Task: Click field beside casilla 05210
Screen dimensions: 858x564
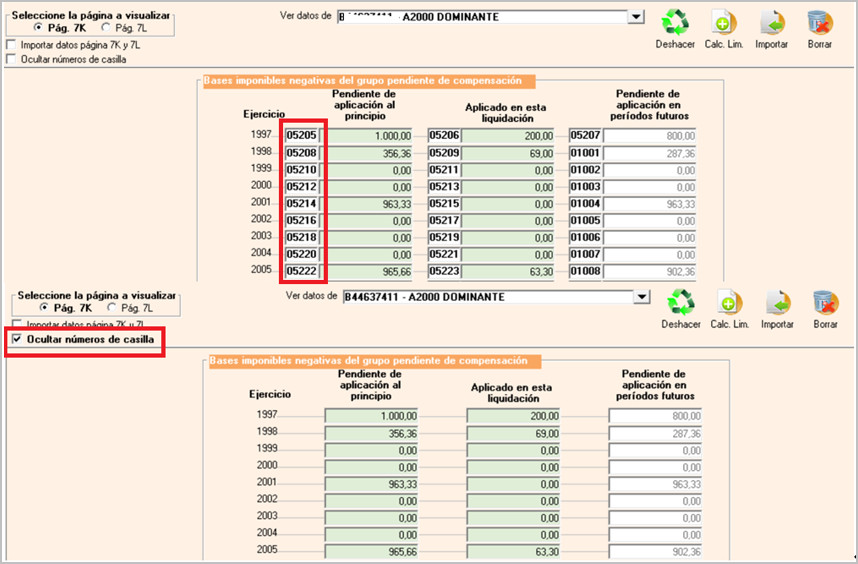Action: (366, 170)
